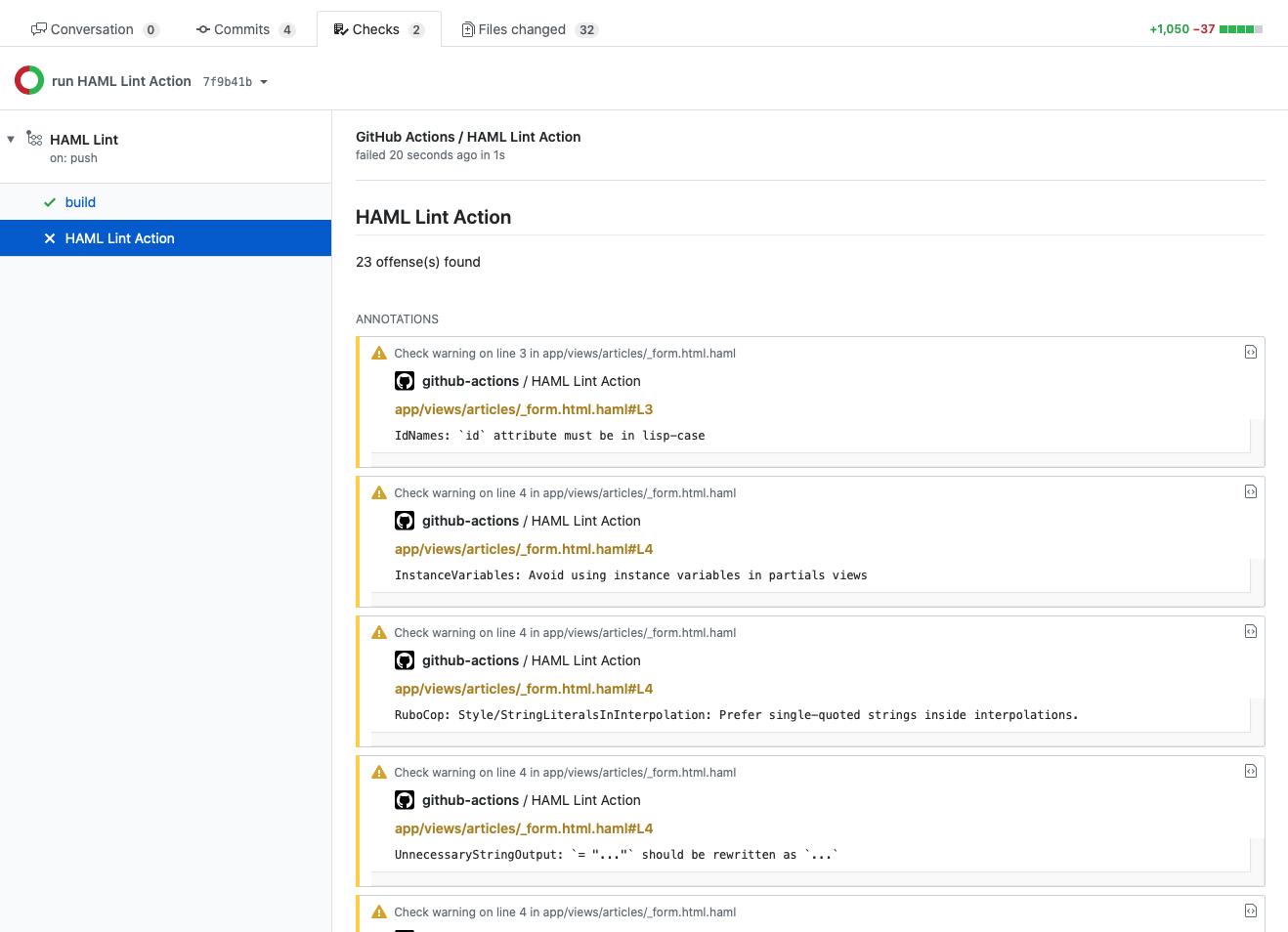Screen dimensions: 1288x932
Task: Click the RuboCop StringLiteralsInInterpolation message text
Action: [x=736, y=715]
